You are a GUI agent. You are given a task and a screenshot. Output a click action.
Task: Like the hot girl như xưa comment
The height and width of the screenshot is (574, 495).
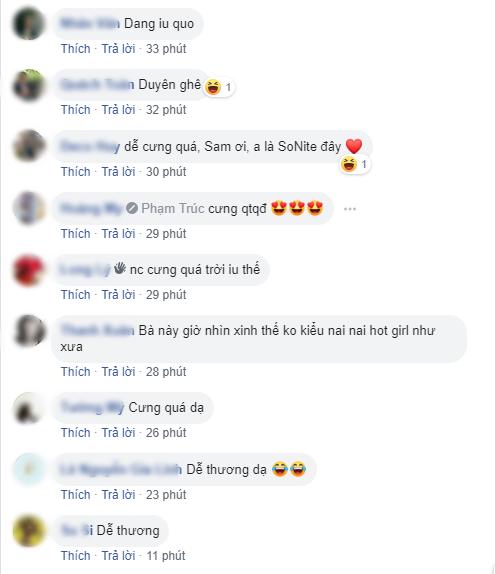coord(75,372)
